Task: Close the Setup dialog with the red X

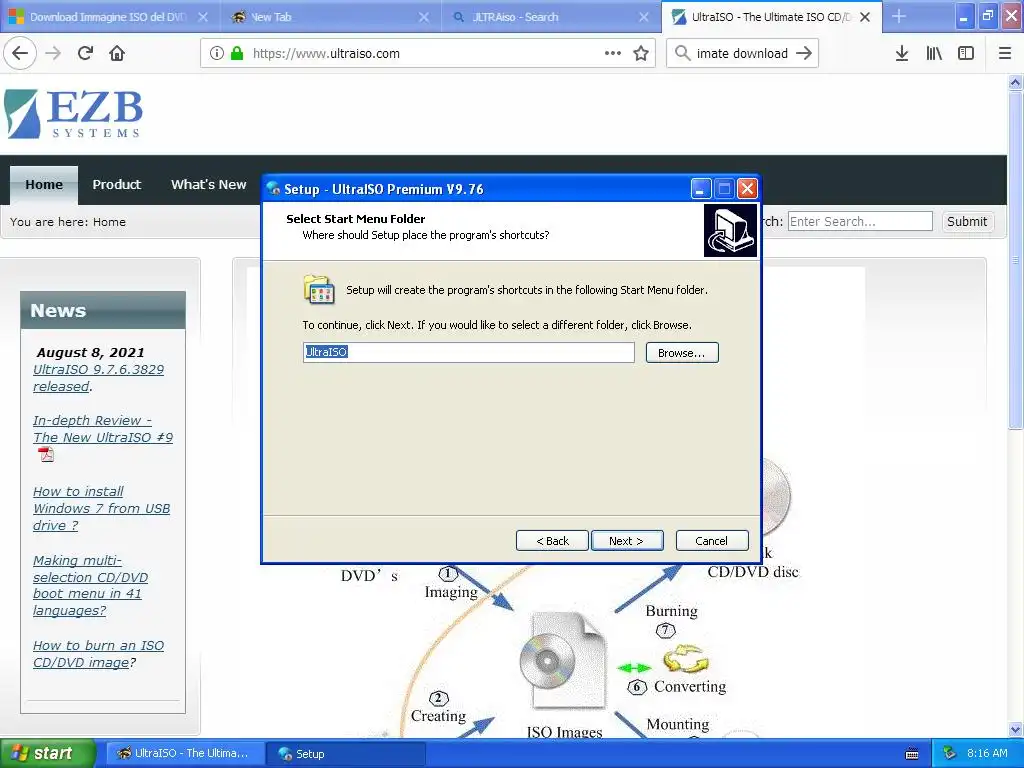Action: (747, 189)
